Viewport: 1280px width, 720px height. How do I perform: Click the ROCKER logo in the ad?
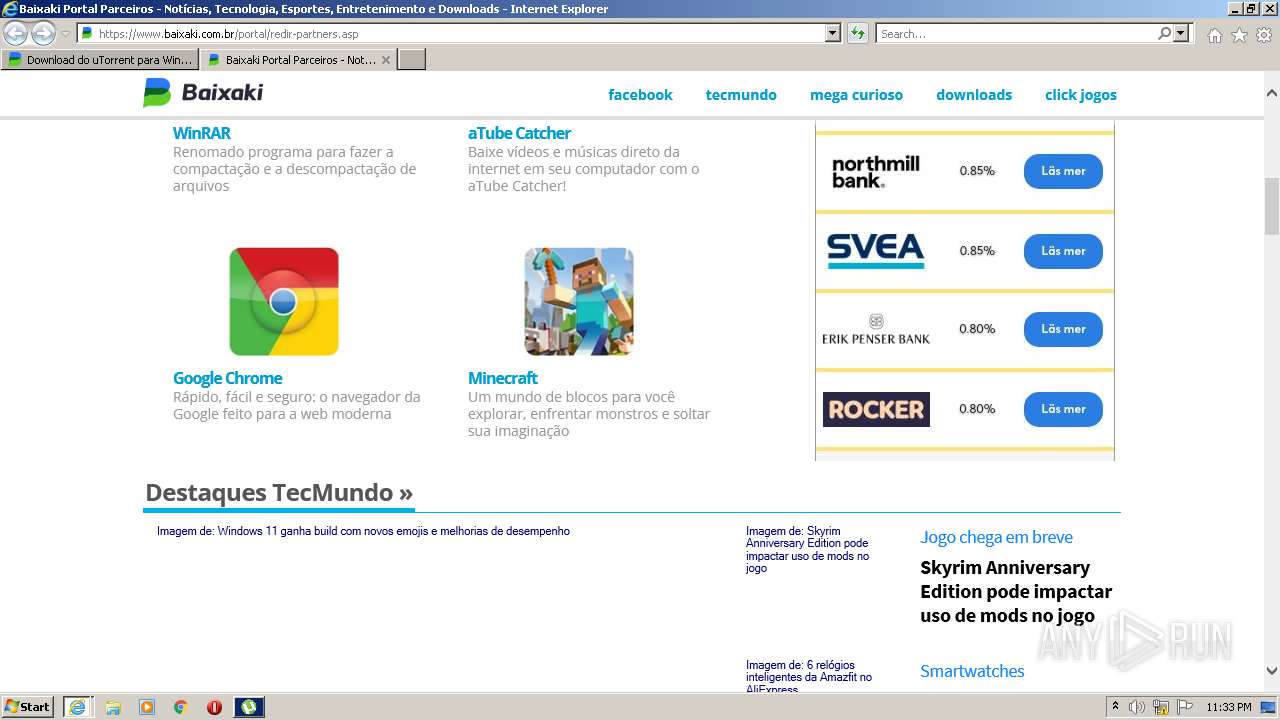pos(876,409)
